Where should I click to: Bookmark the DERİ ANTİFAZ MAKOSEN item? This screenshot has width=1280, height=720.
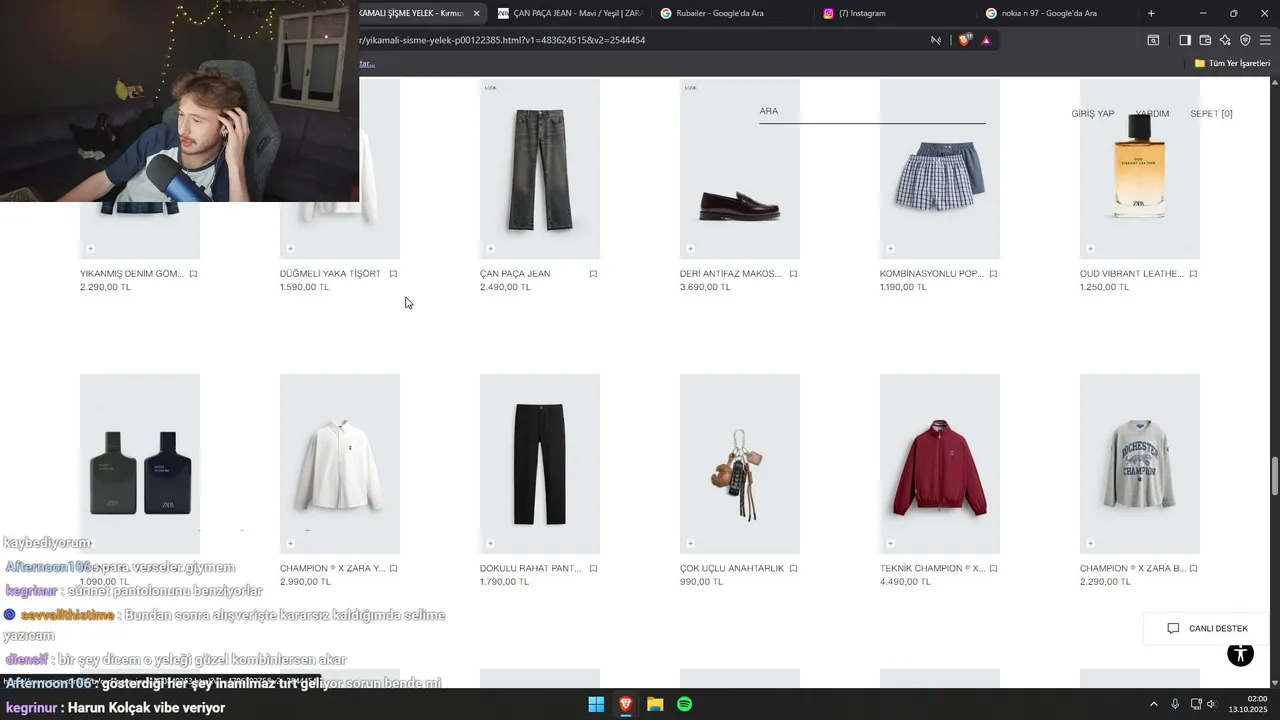coord(793,274)
